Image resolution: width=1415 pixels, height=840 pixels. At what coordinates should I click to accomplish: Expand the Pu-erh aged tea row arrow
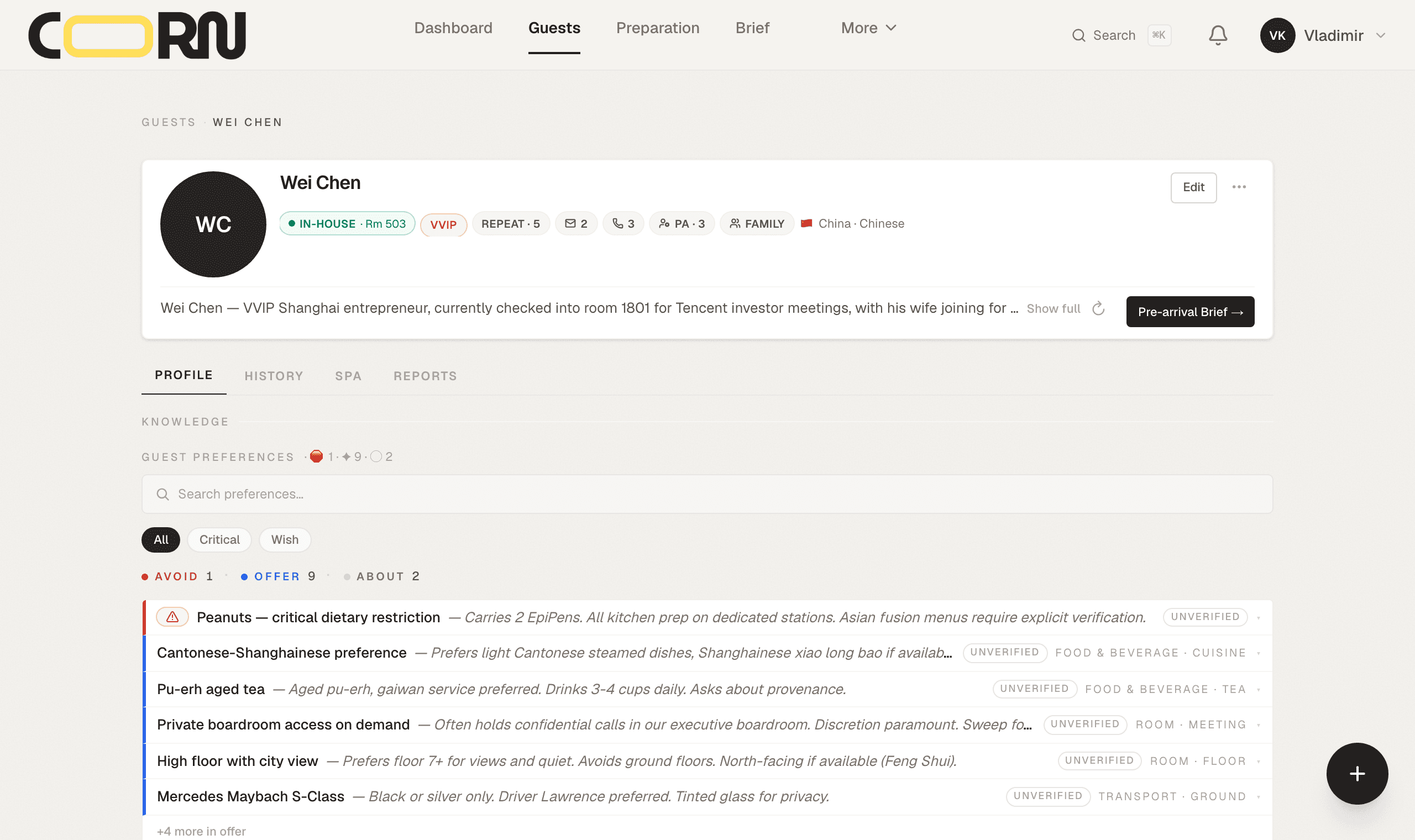tap(1258, 690)
